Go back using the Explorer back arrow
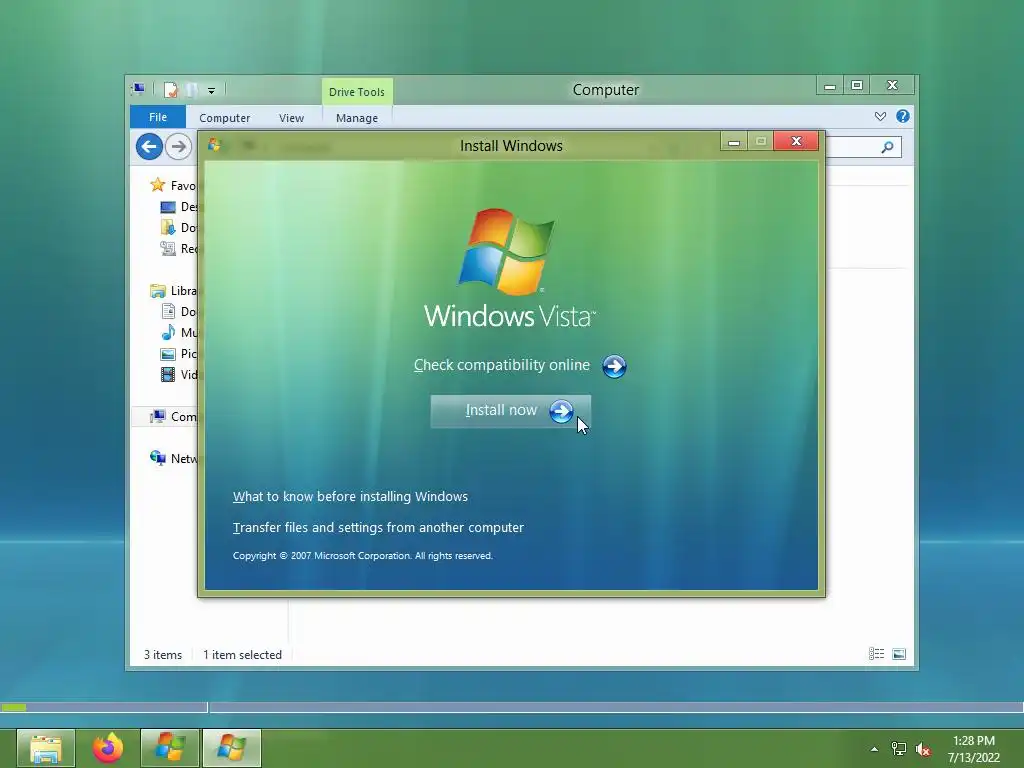 (x=149, y=146)
